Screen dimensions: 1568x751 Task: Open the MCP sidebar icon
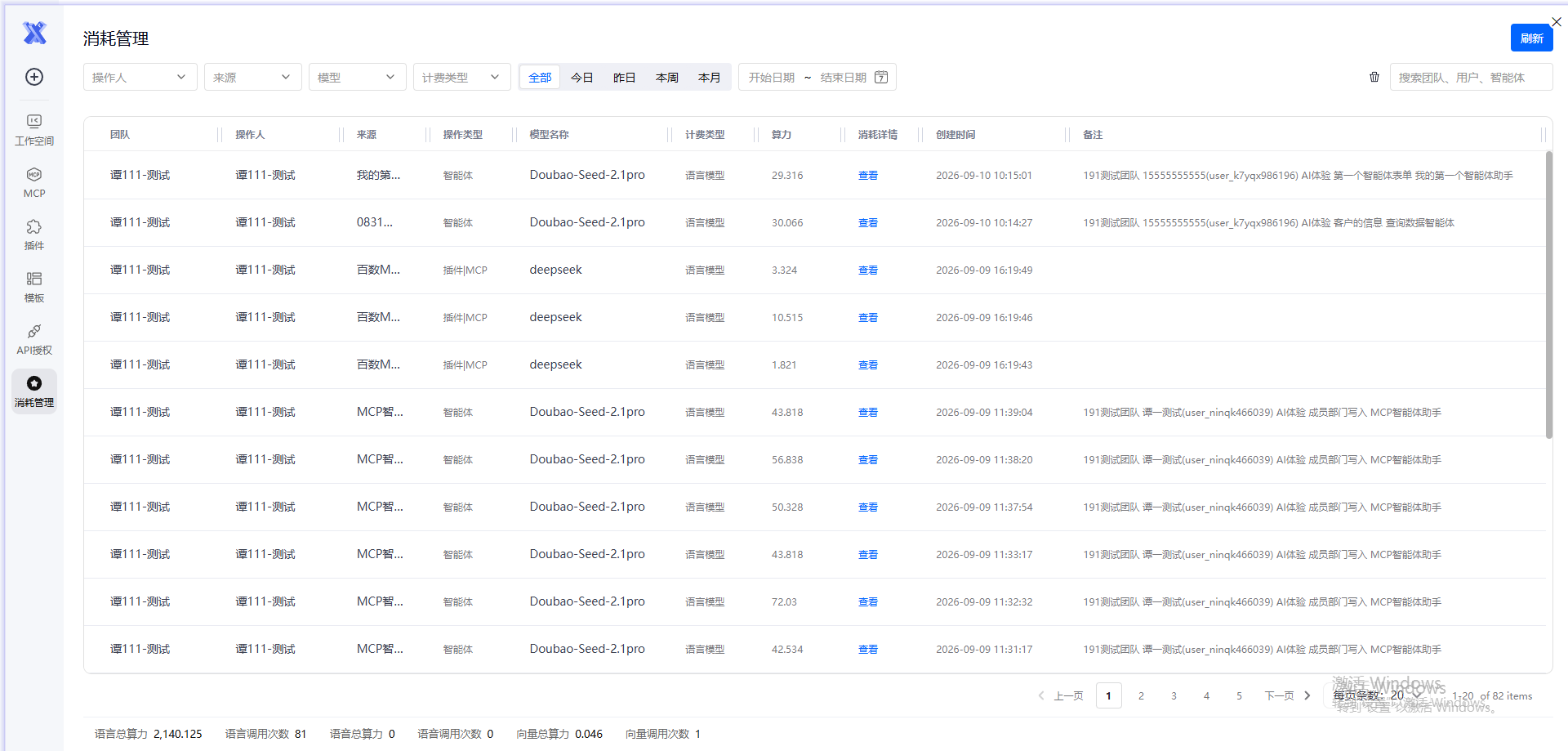(x=34, y=182)
